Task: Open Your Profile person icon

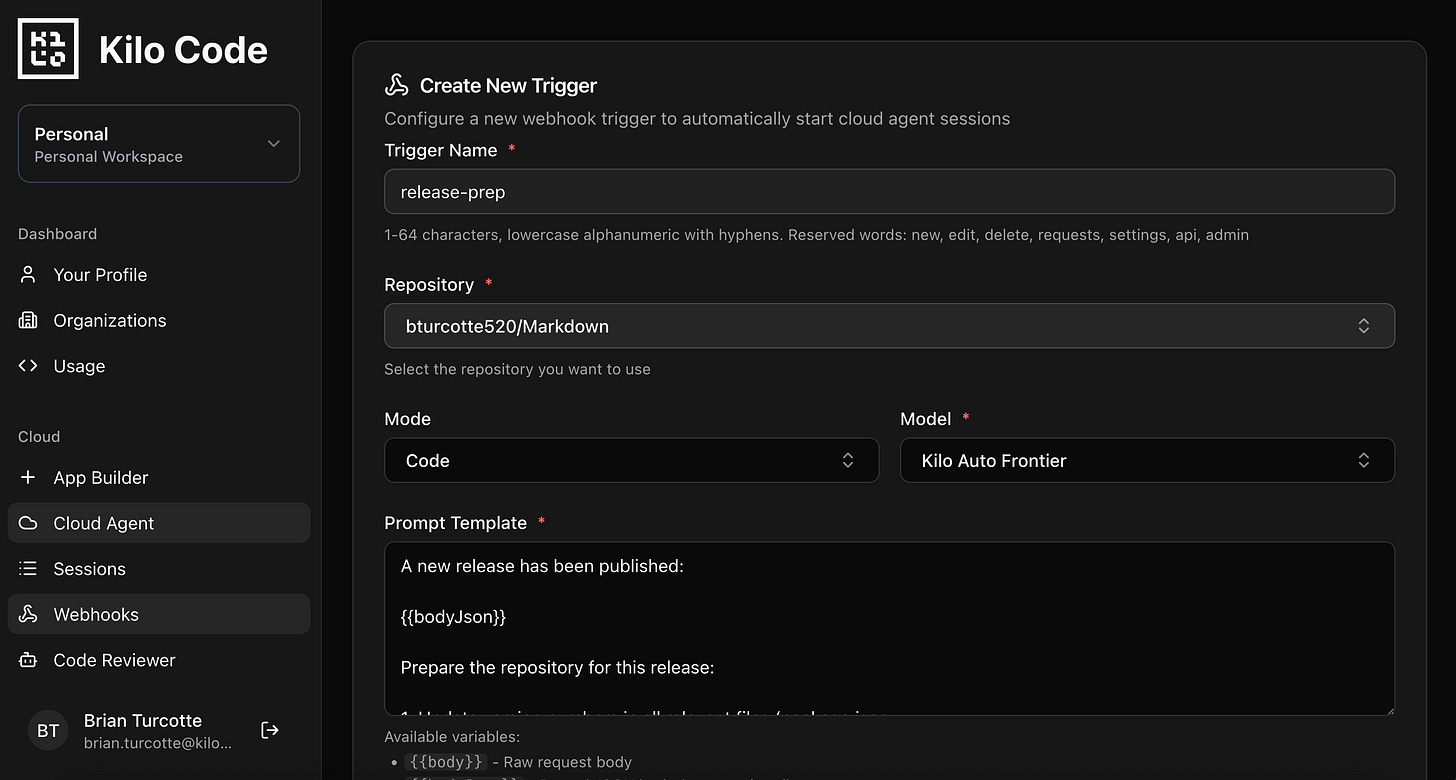Action: coord(28,275)
